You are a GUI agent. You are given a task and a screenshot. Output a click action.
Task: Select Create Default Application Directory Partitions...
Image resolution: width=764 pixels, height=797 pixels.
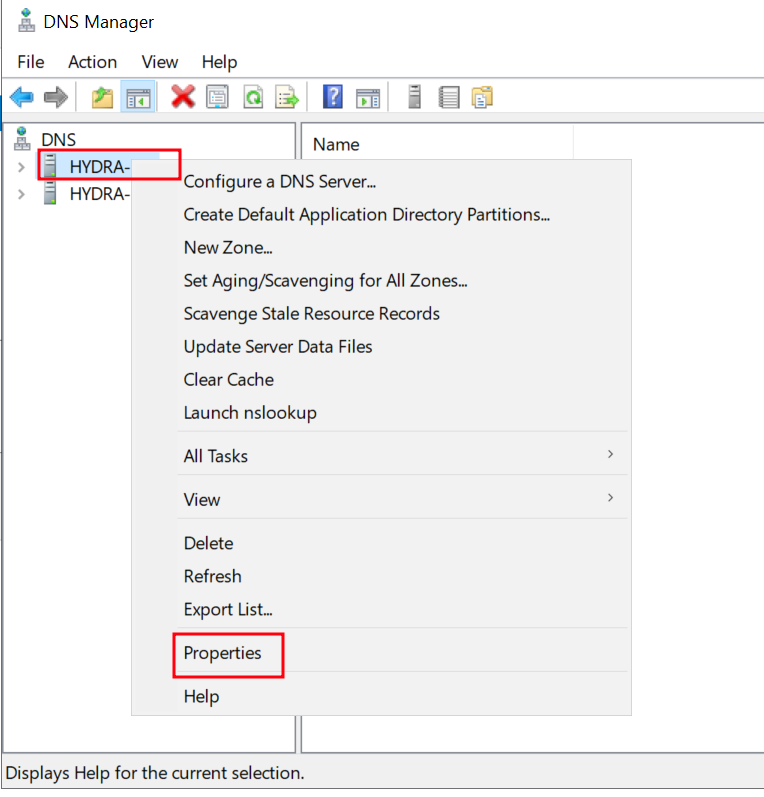point(366,214)
